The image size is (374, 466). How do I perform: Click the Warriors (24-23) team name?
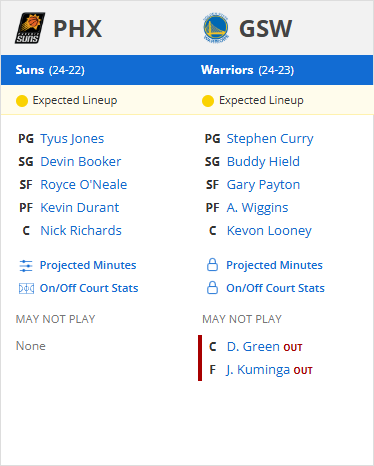point(247,70)
